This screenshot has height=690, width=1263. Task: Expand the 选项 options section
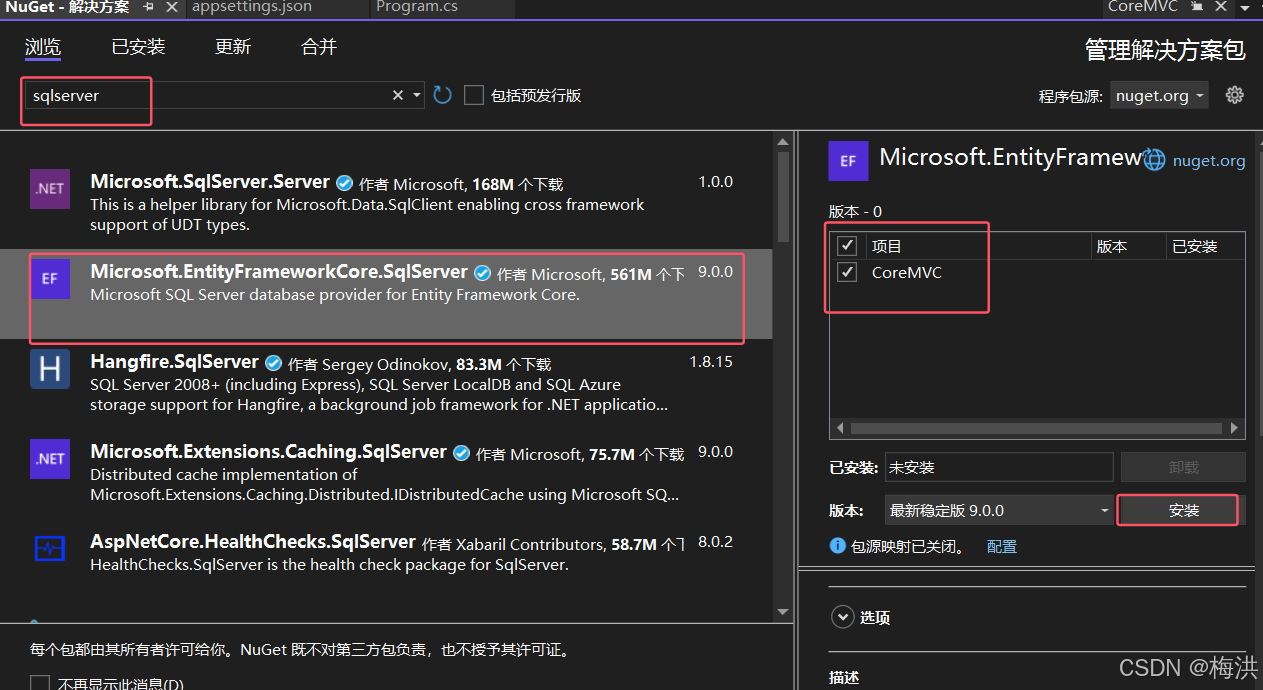pos(842,617)
